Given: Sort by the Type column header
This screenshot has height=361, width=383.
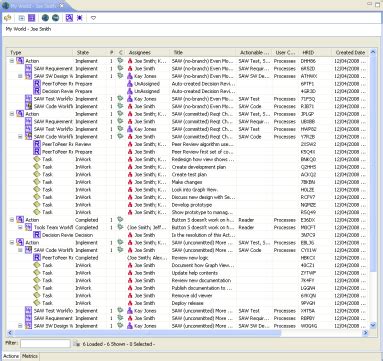Looking at the screenshot, I should 40,52.
